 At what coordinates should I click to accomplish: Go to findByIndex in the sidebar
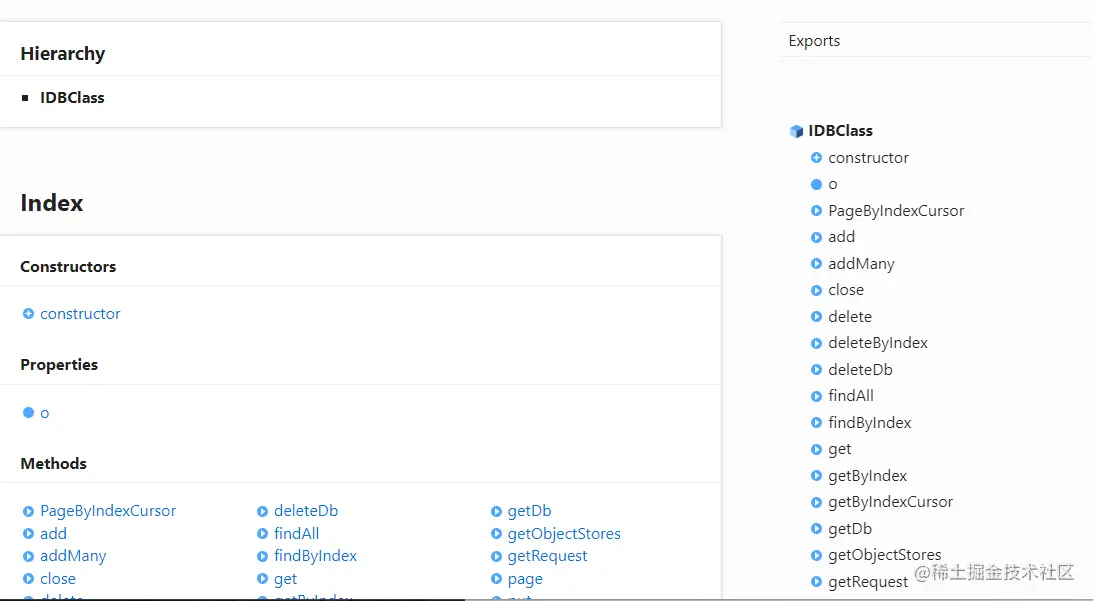coord(869,423)
